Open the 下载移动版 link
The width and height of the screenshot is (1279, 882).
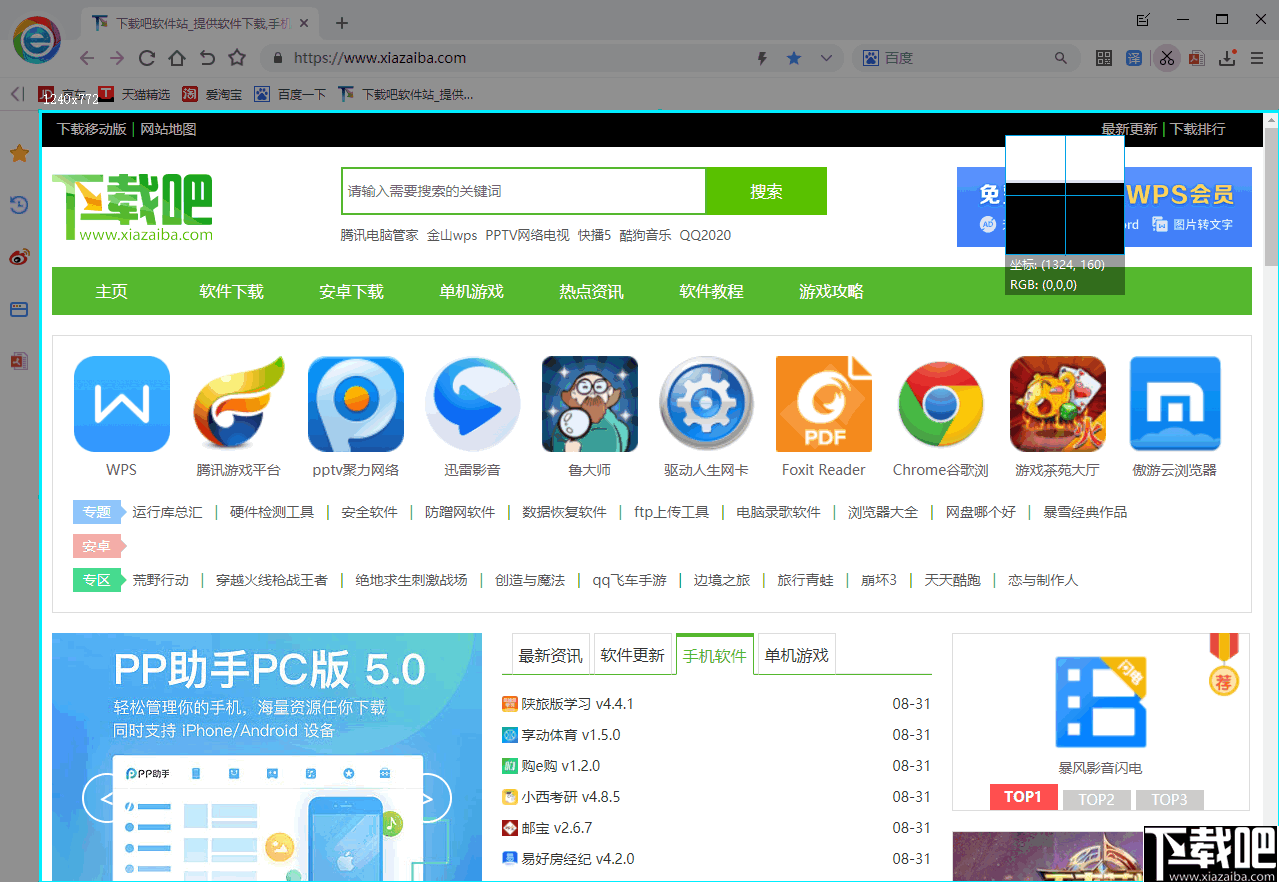click(91, 129)
